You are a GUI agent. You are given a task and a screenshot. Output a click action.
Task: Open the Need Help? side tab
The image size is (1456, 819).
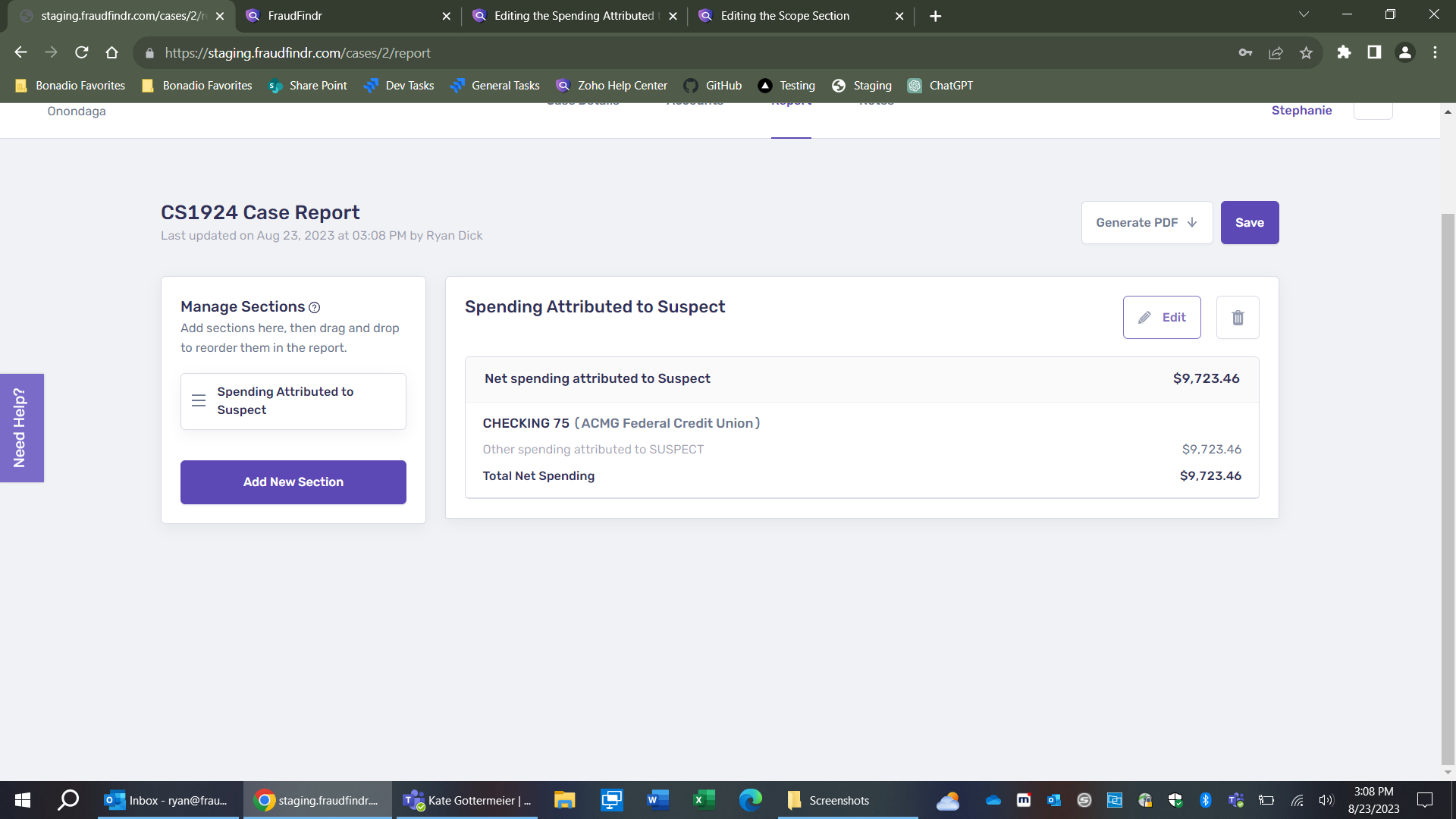coord(21,428)
